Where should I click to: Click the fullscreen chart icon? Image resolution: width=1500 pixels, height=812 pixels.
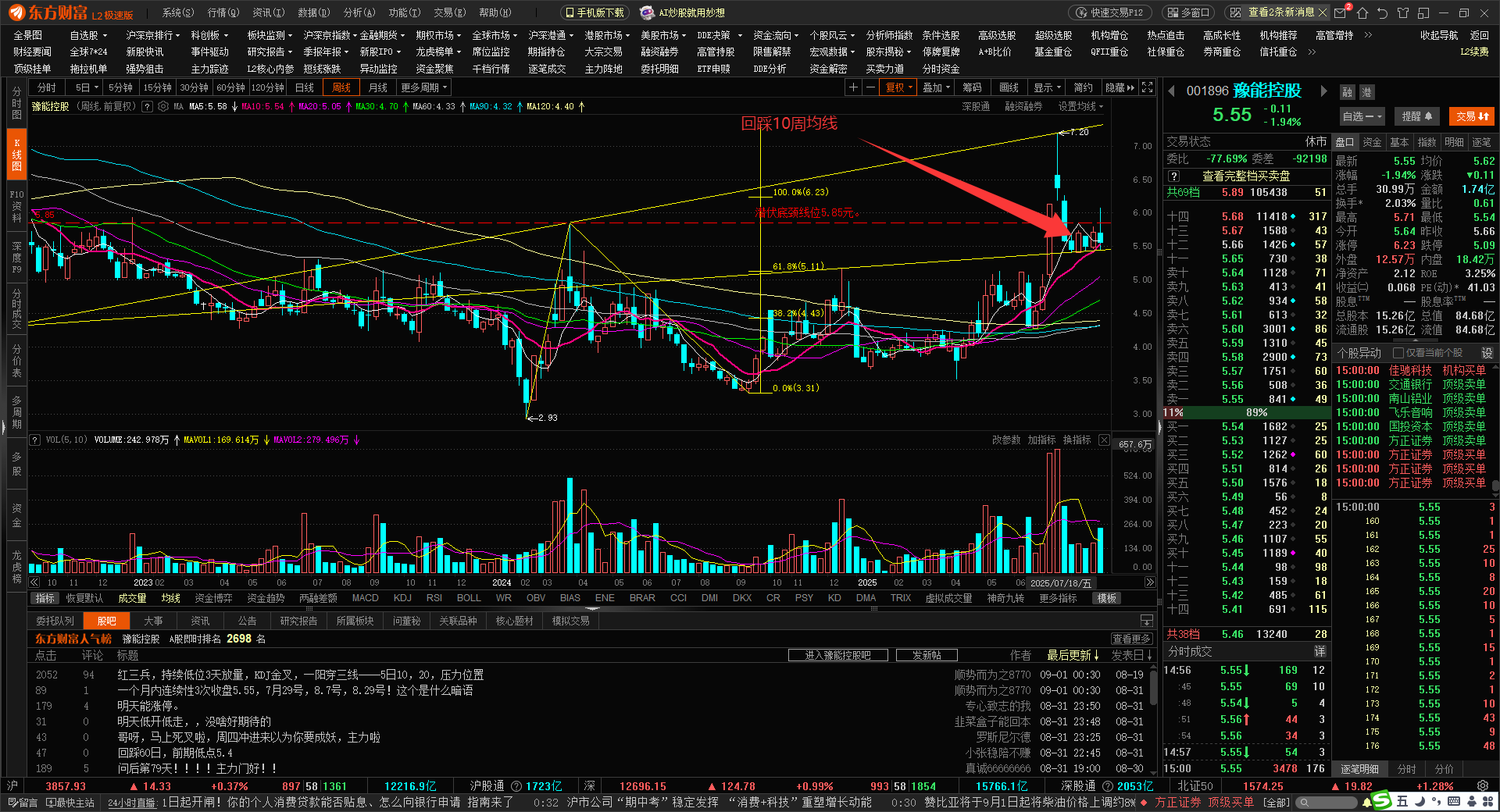1147,87
